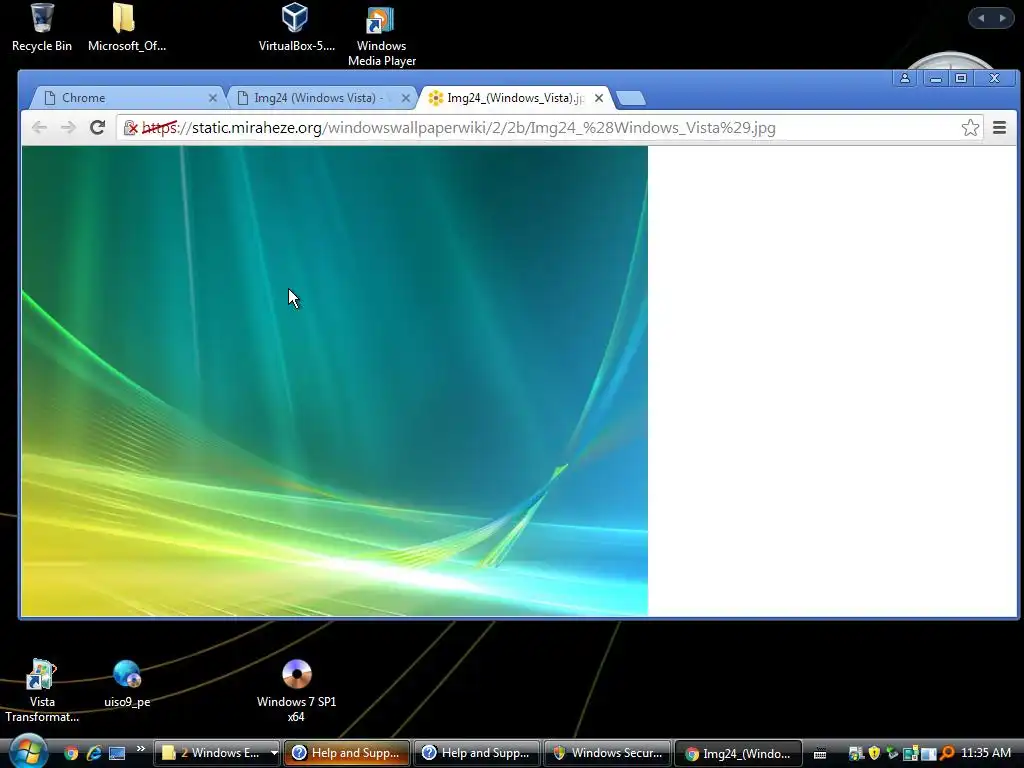Screen dimensions: 1024x768
Task: Click sidebar next gadget arrow
Action: click(x=1002, y=18)
